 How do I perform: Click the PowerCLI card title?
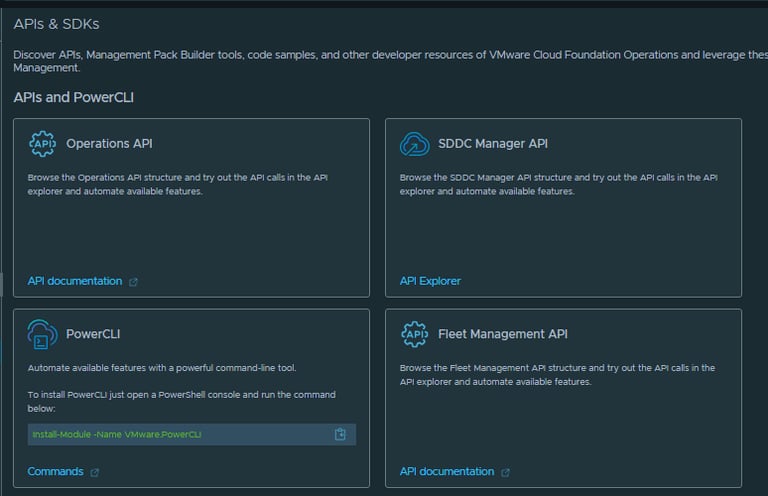tap(93, 334)
